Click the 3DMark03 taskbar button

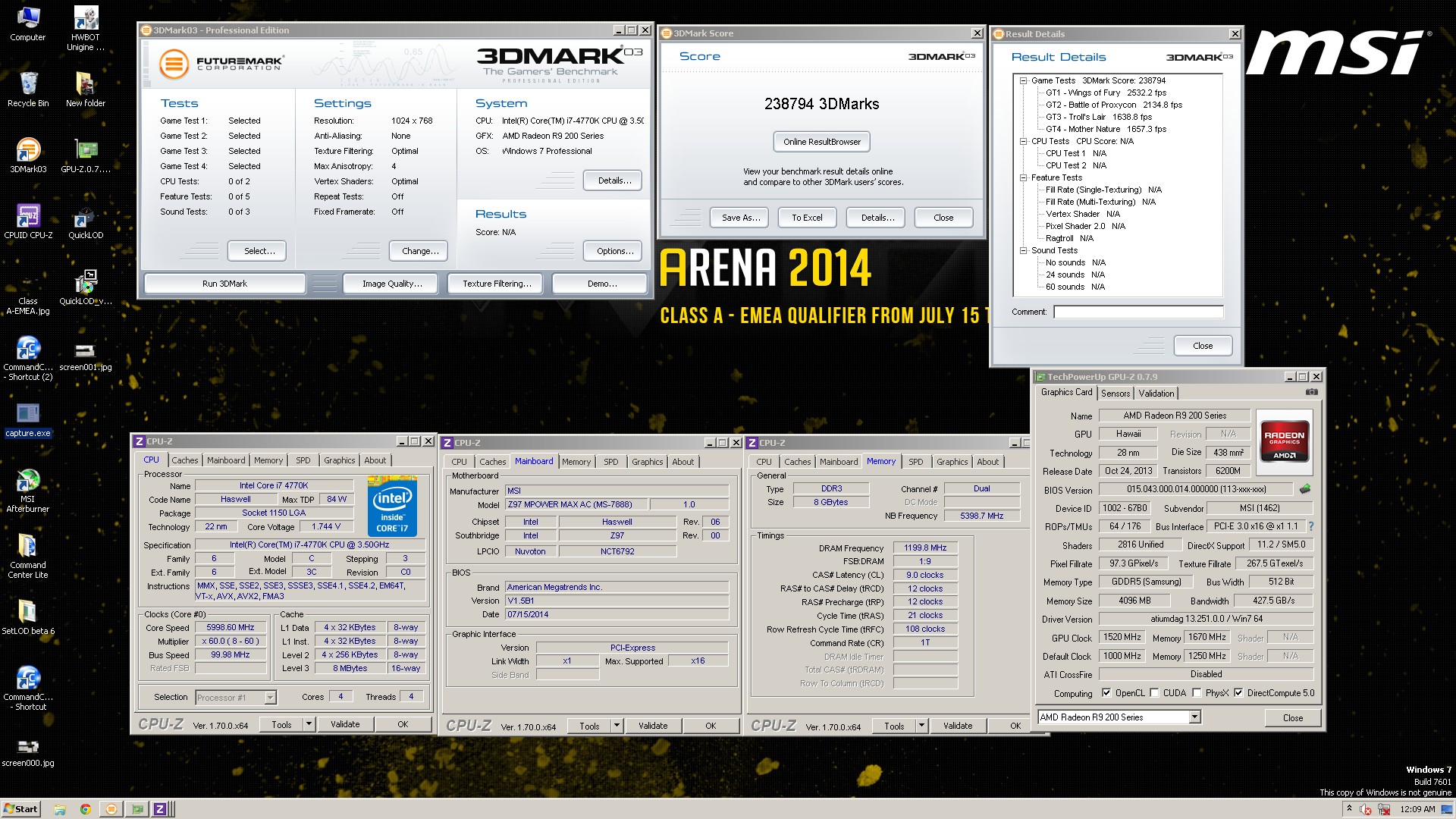[111, 809]
